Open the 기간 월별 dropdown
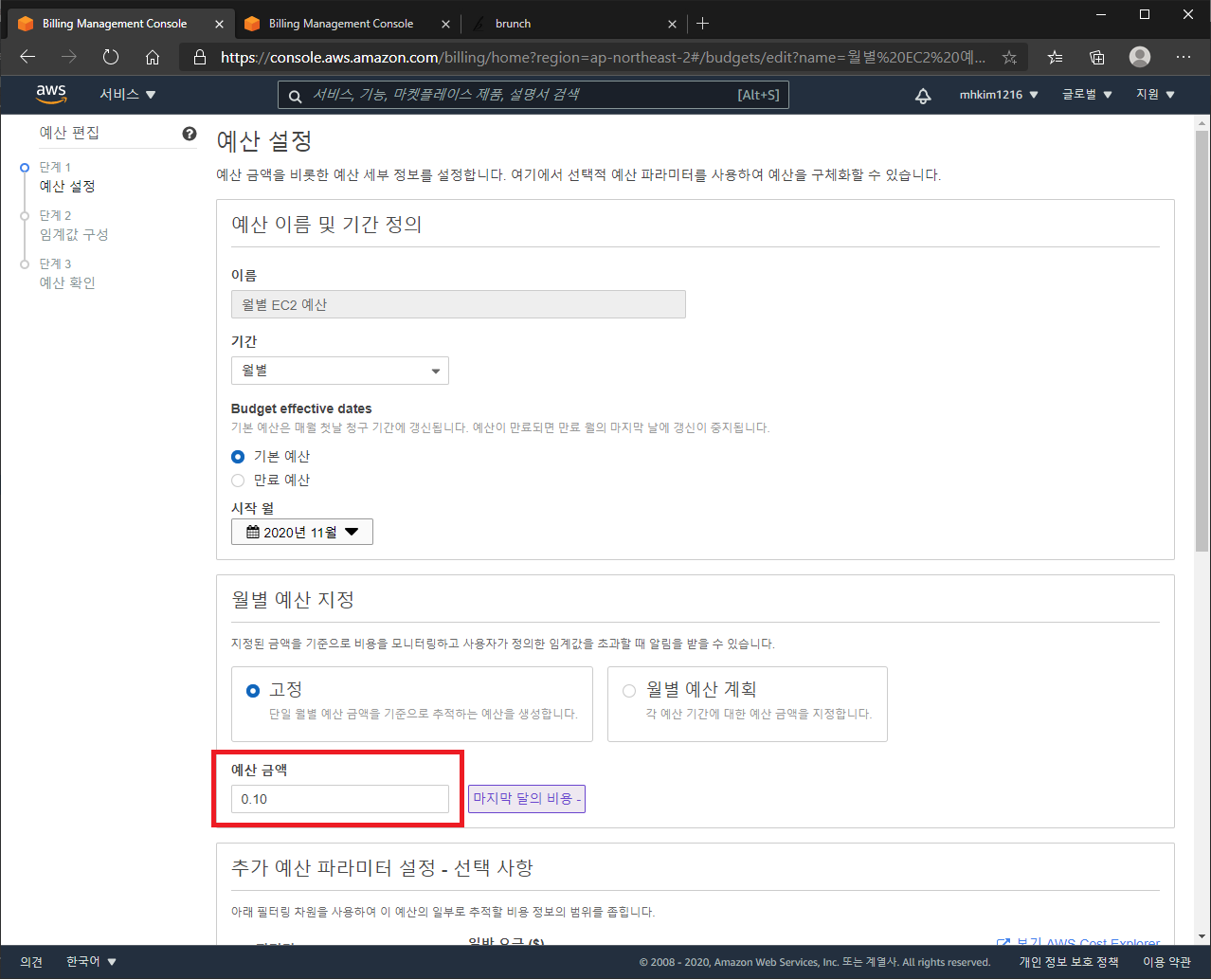Viewport: 1211px width, 980px height. point(340,371)
